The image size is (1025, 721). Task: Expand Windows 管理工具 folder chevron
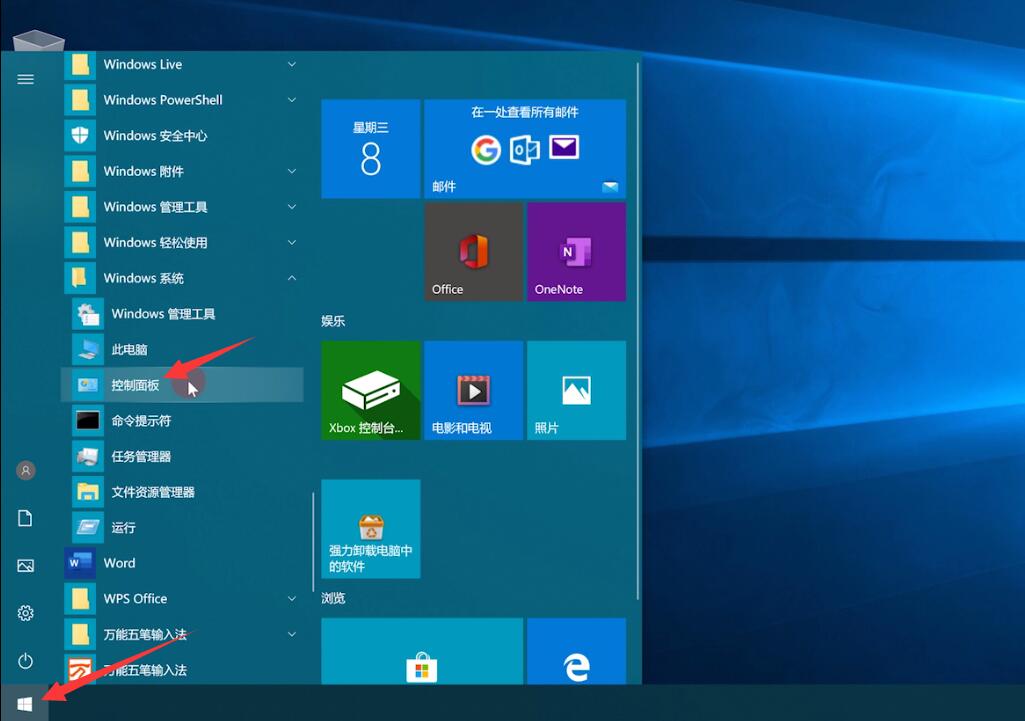tap(292, 207)
